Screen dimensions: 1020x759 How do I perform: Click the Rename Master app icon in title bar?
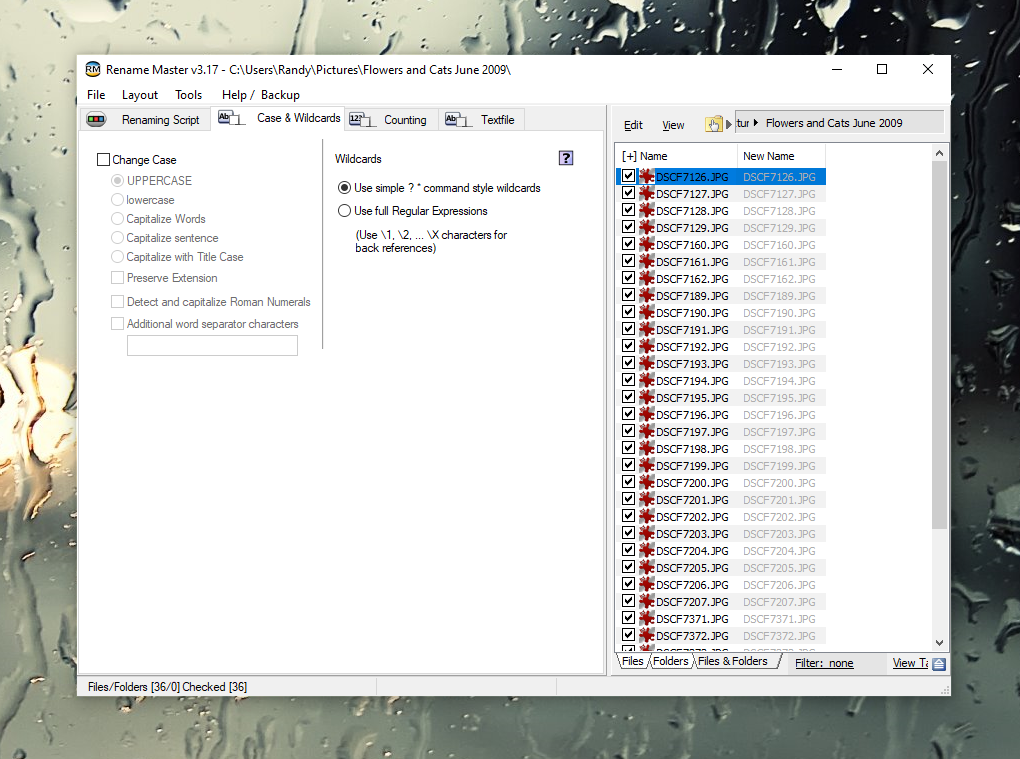(x=93, y=69)
